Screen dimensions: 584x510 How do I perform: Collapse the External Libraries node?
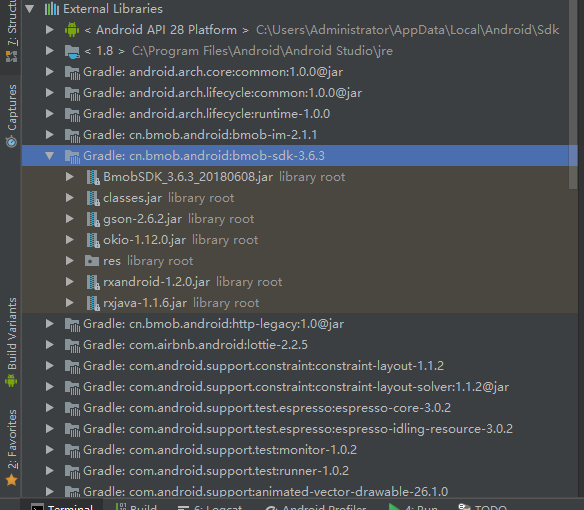(x=29, y=9)
